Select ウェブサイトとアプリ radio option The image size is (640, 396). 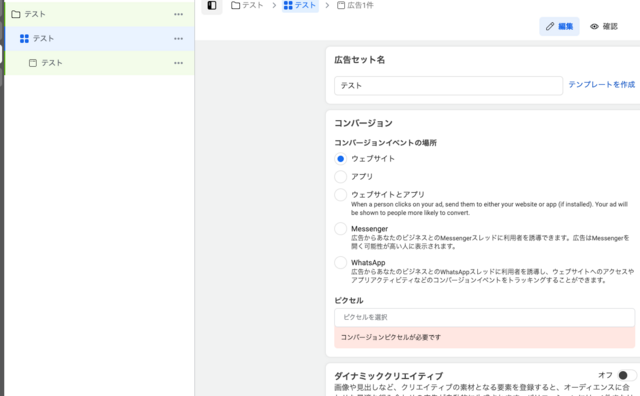tap(340, 195)
